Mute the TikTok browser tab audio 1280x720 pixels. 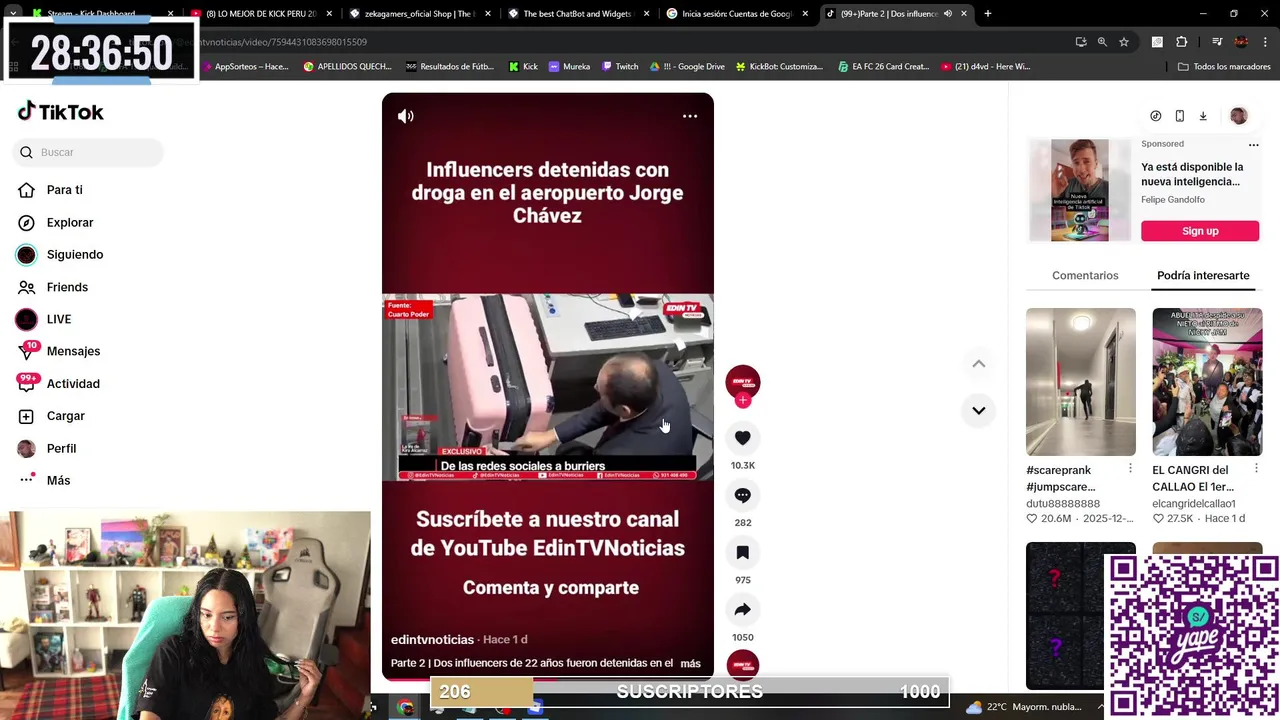[947, 14]
